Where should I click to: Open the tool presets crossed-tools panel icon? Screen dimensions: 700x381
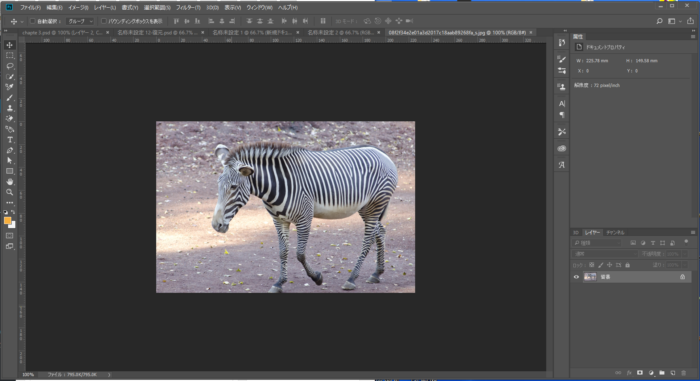pyautogui.click(x=562, y=132)
